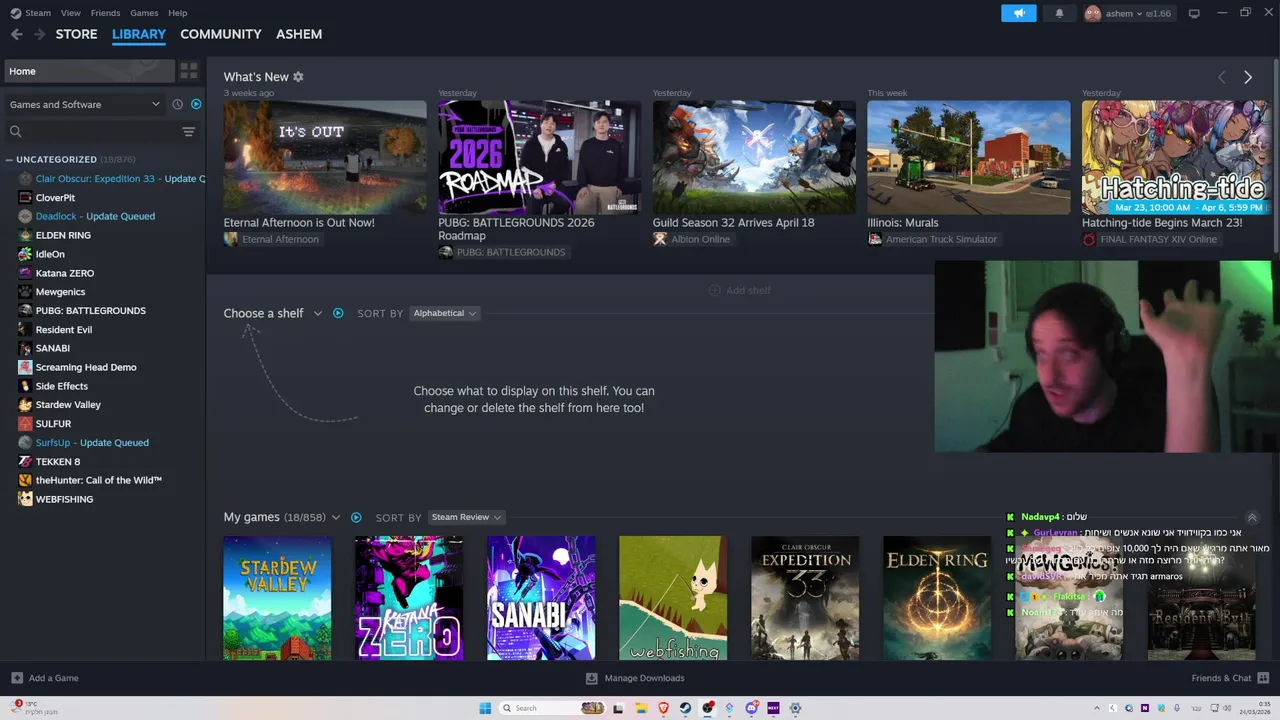Go to the COMMUNITY tab

pos(220,34)
